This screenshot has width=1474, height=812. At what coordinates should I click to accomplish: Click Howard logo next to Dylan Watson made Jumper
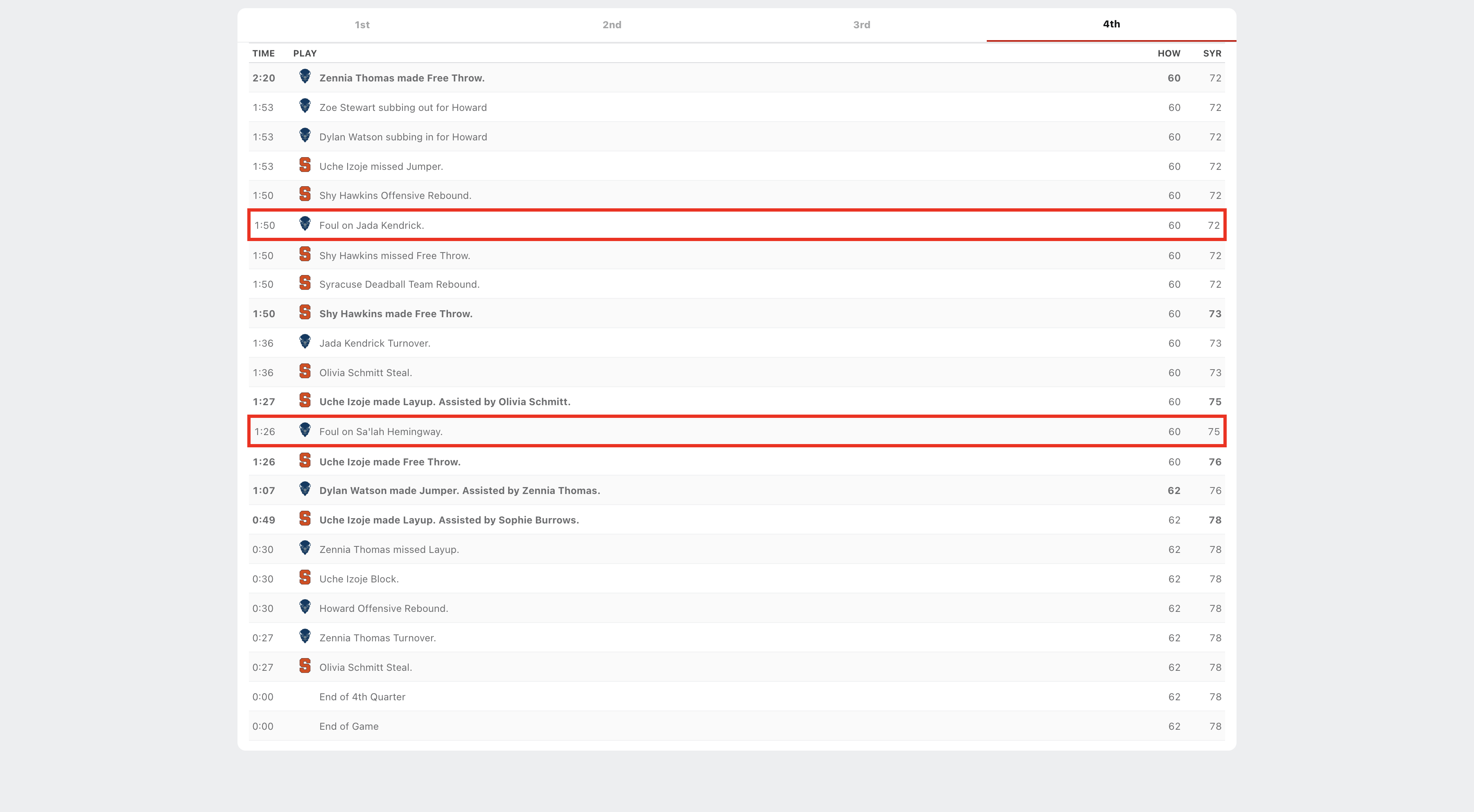pos(304,489)
